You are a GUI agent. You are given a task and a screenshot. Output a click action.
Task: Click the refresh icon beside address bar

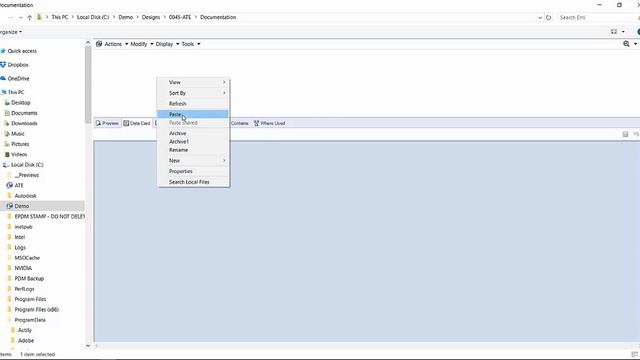[549, 18]
